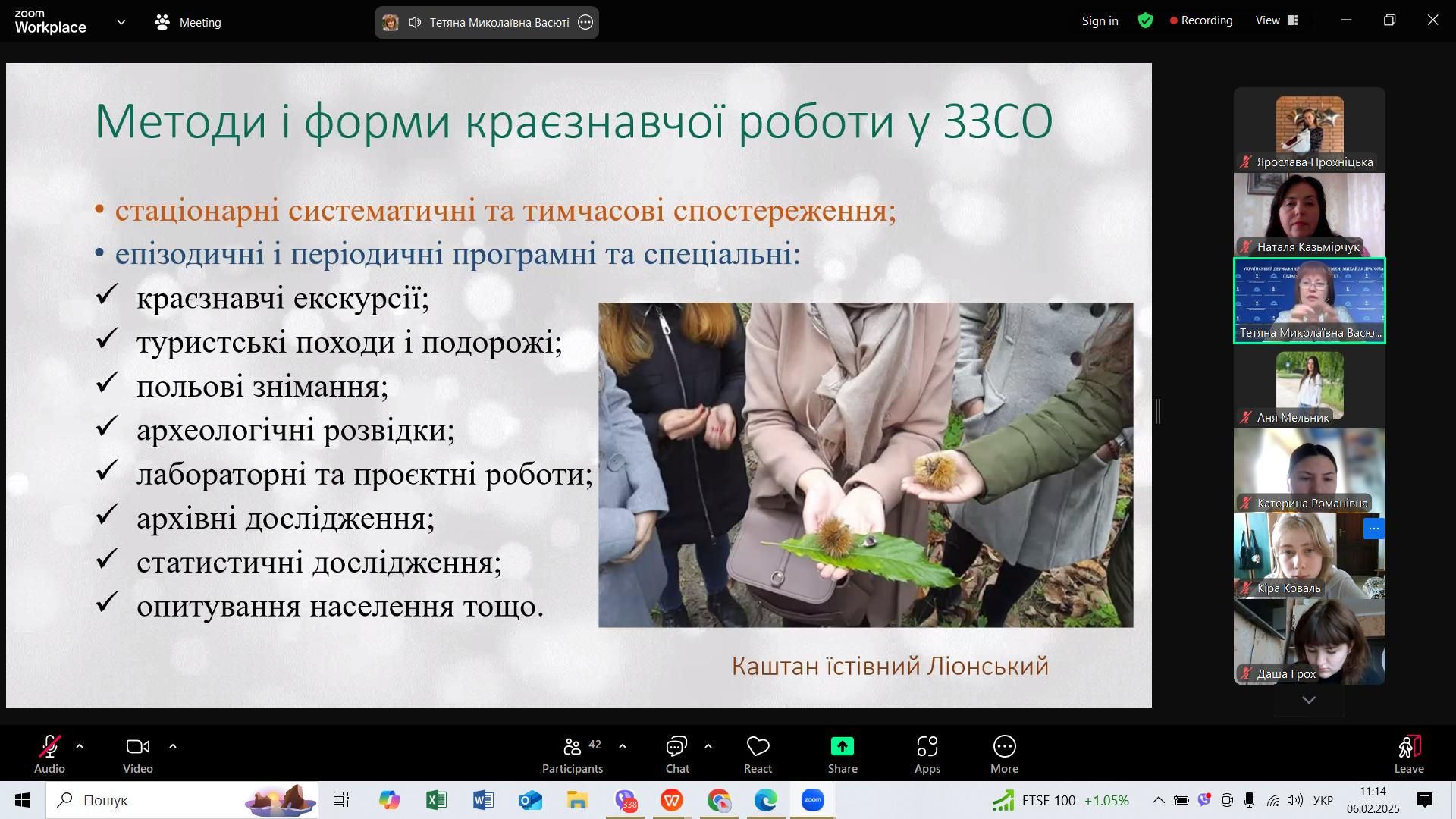
Task: Open the FTSE 100 stock widget
Action: point(1060,800)
